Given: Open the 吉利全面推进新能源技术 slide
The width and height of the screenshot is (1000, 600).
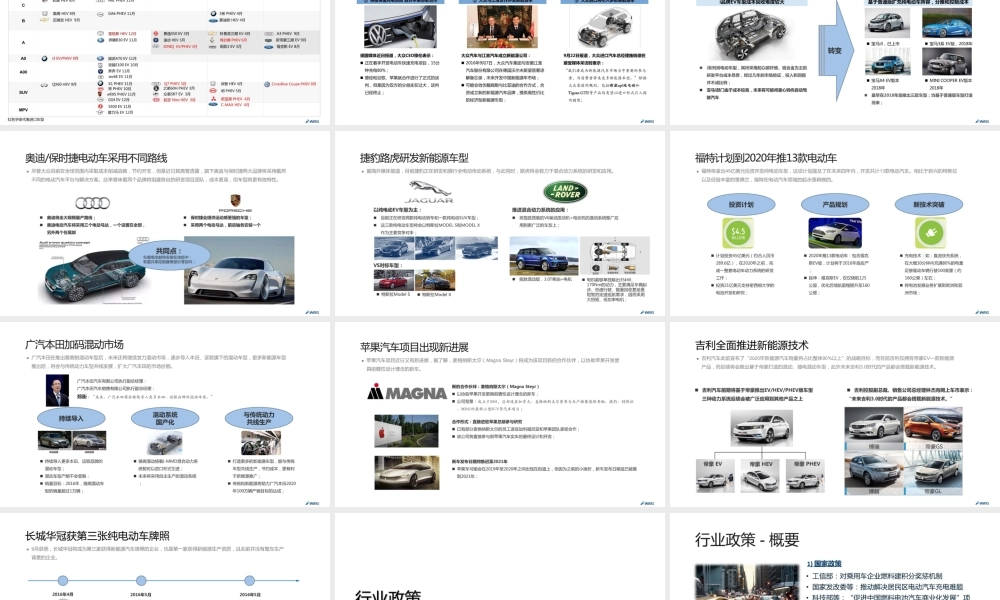Looking at the screenshot, I should pyautogui.click(x=832, y=421).
